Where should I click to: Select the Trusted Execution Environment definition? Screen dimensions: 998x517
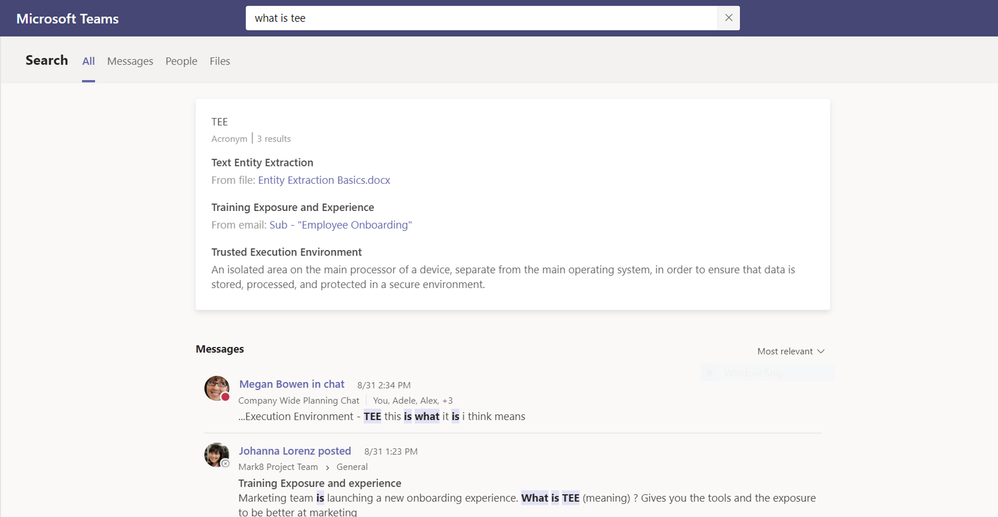pyautogui.click(x=286, y=251)
